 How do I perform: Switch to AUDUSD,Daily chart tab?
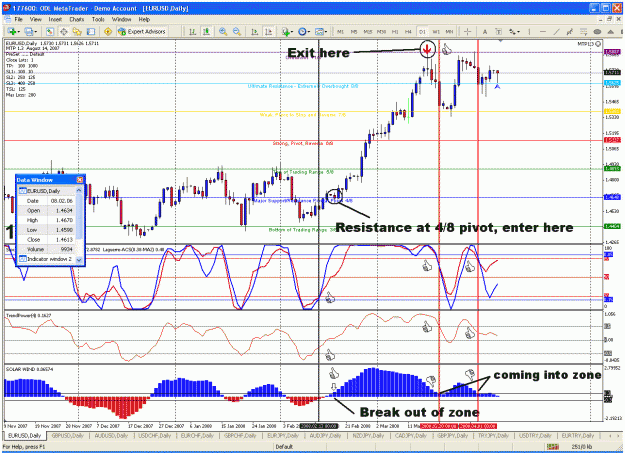point(111,436)
